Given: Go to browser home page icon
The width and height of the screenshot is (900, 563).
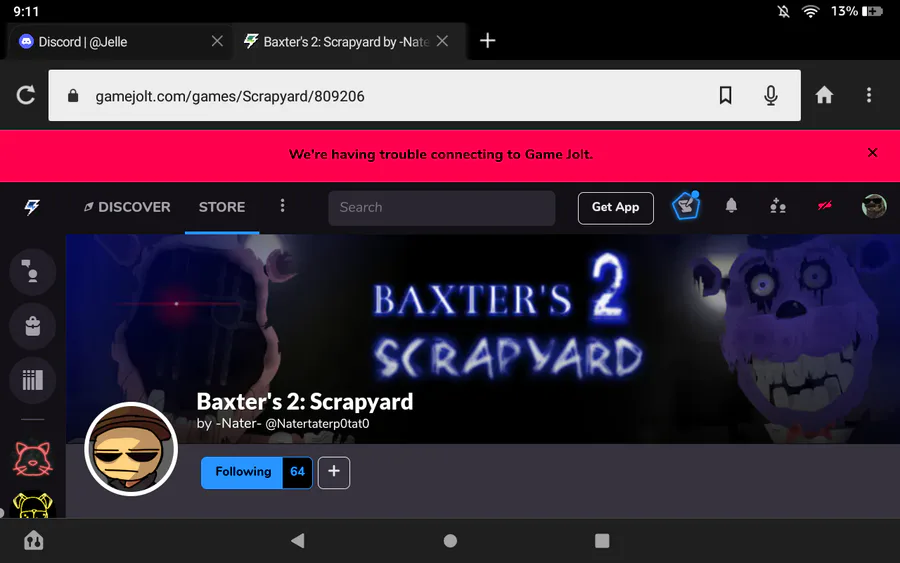Looking at the screenshot, I should pos(824,95).
